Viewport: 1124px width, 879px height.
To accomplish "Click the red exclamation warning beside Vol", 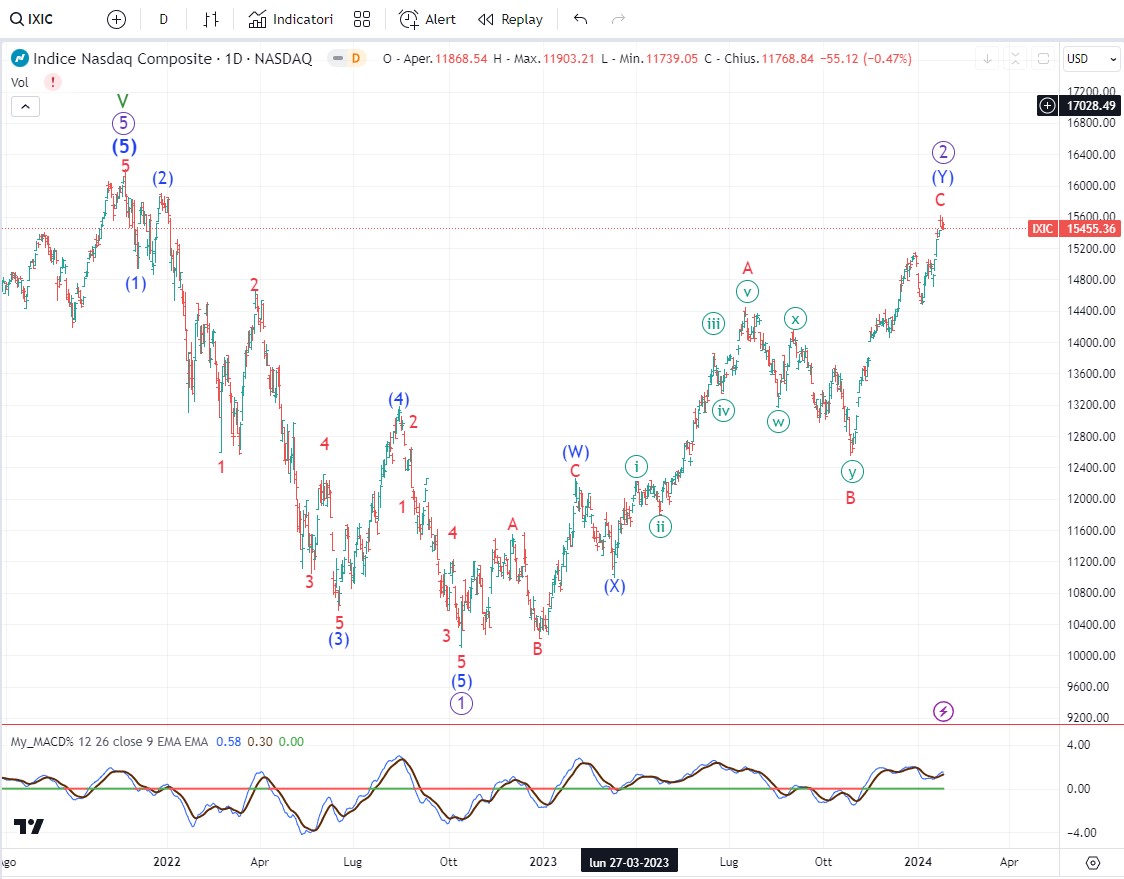I will [52, 82].
